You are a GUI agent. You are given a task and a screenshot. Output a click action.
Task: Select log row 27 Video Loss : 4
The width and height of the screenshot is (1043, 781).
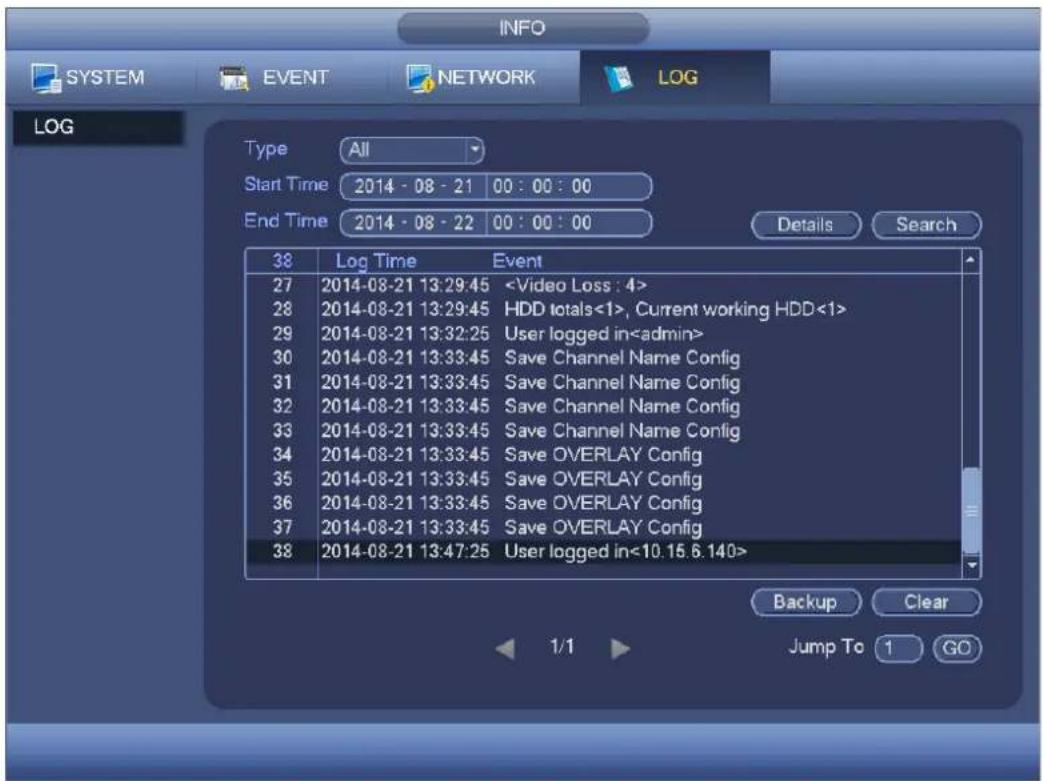coord(603,285)
